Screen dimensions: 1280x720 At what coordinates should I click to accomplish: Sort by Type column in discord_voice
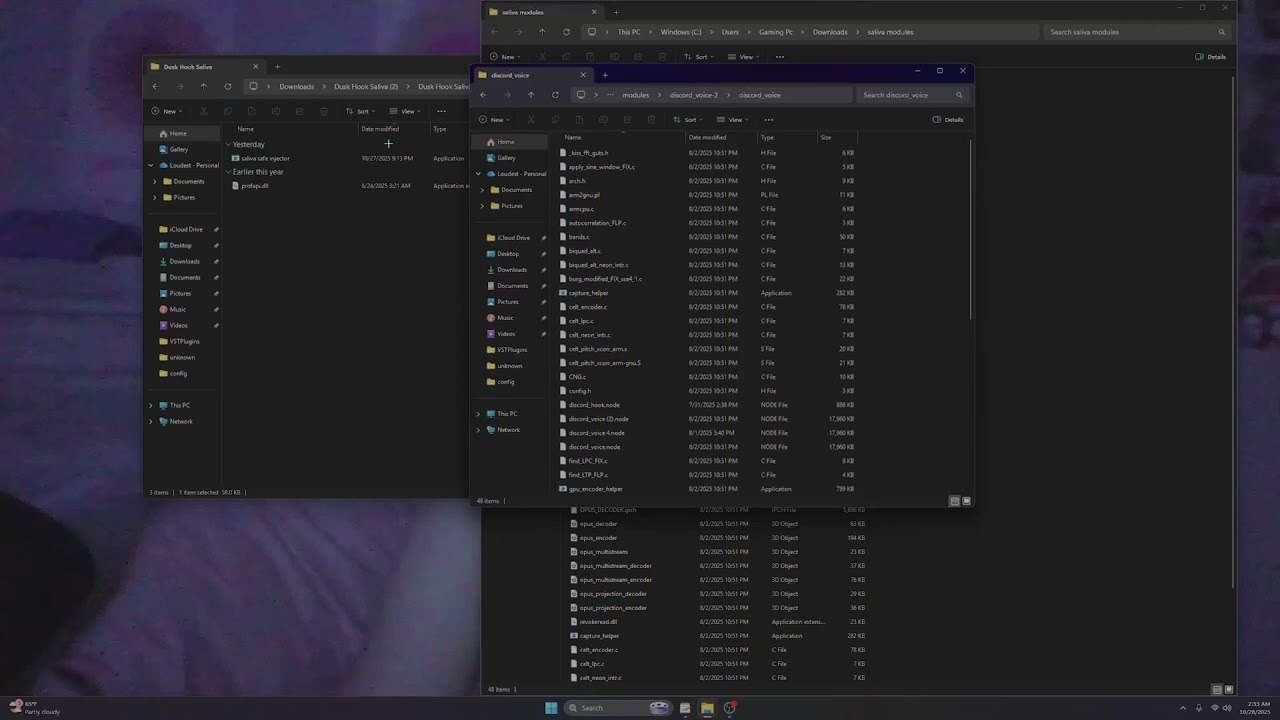click(767, 137)
